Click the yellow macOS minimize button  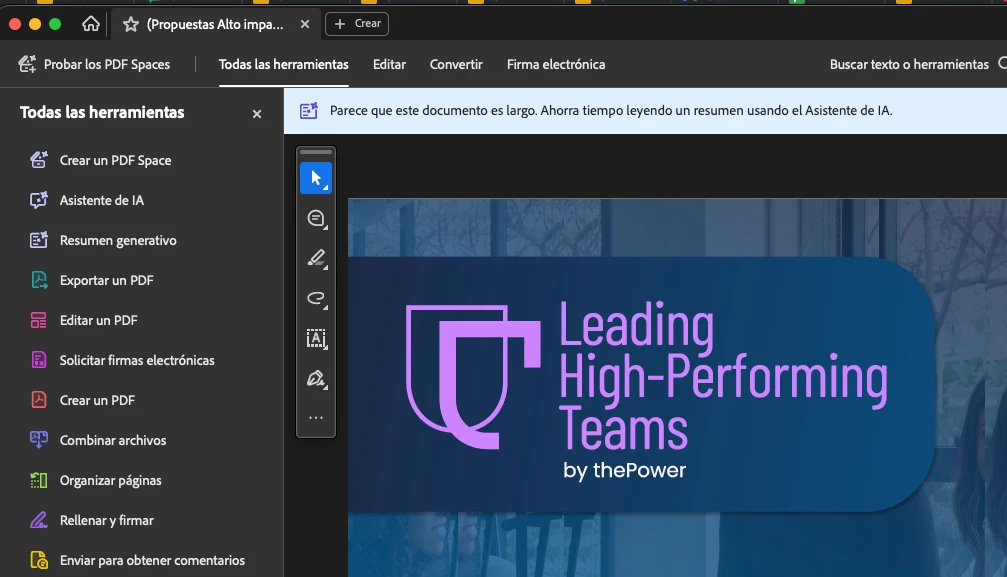click(35, 24)
